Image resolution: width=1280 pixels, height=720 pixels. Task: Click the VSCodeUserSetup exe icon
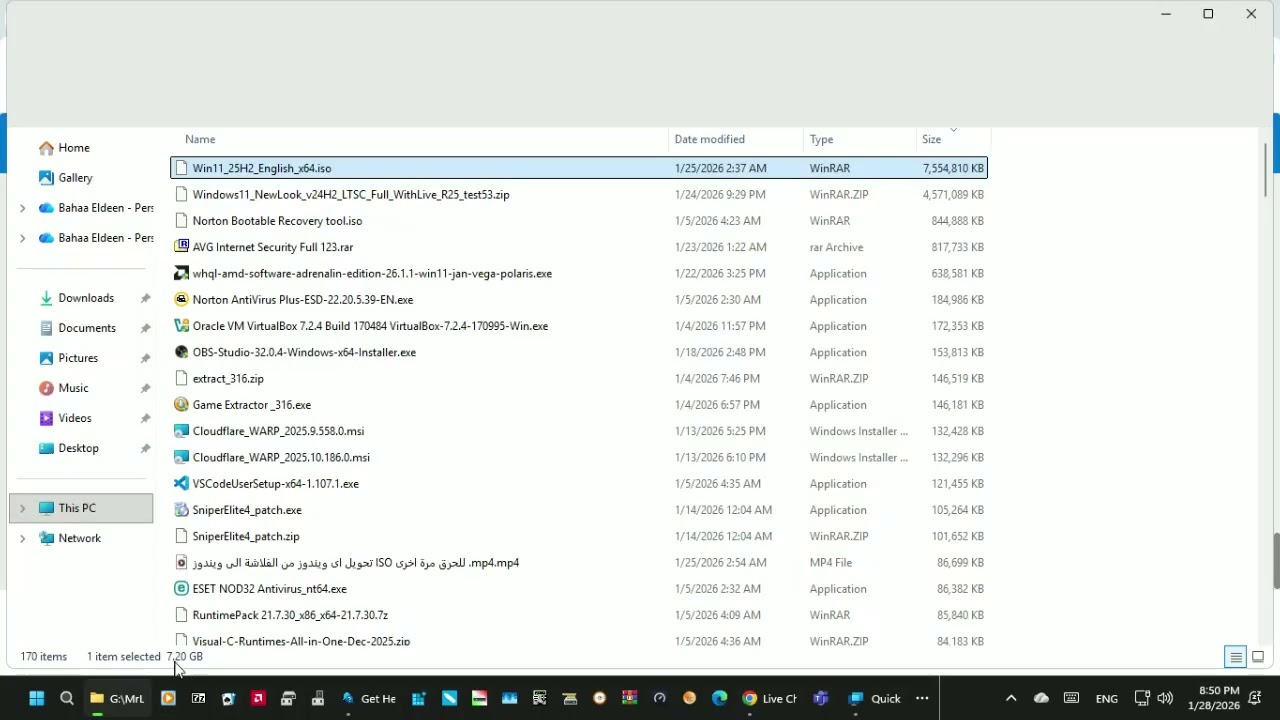(181, 484)
